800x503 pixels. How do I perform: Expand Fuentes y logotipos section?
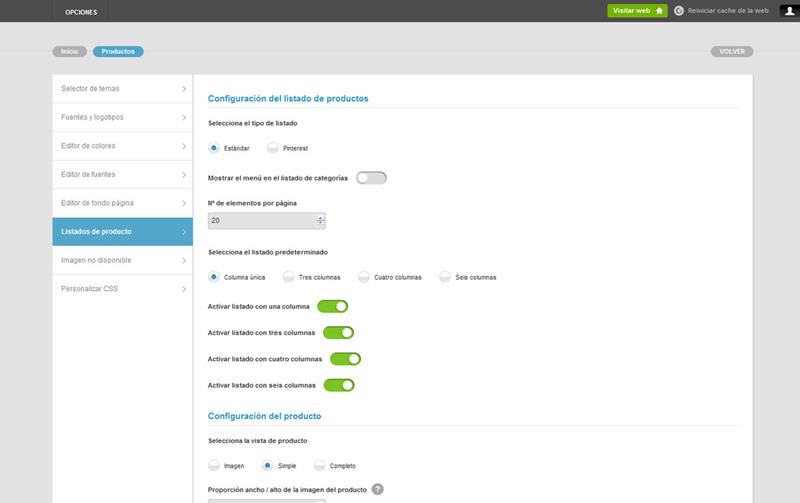[x=122, y=118]
